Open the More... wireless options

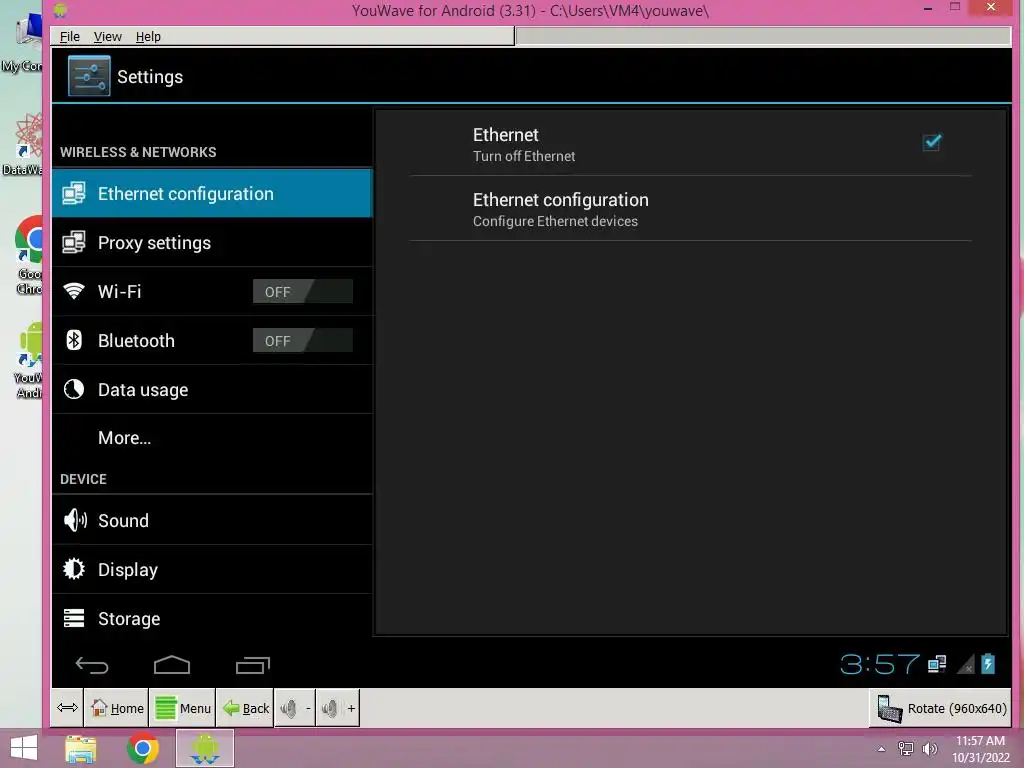[x=212, y=438]
